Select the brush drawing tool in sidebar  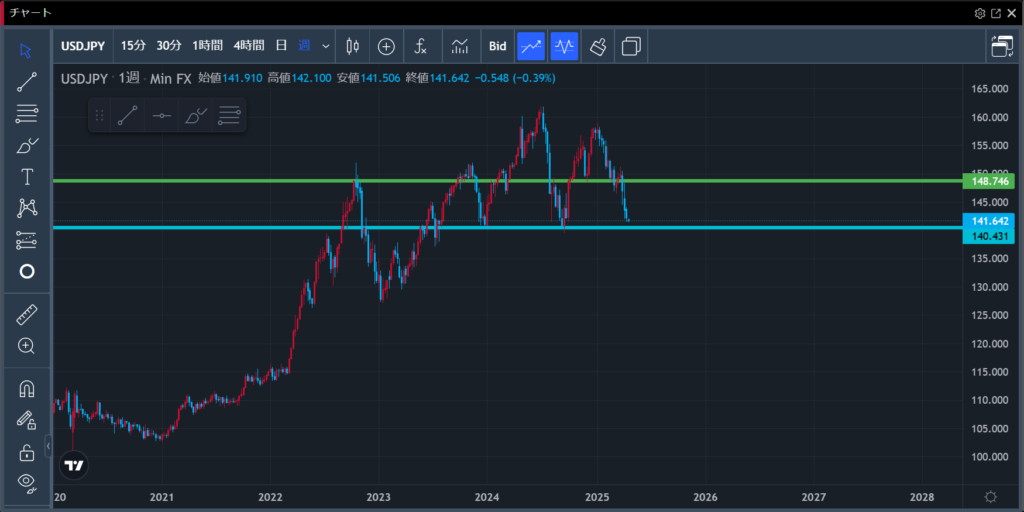tap(27, 145)
